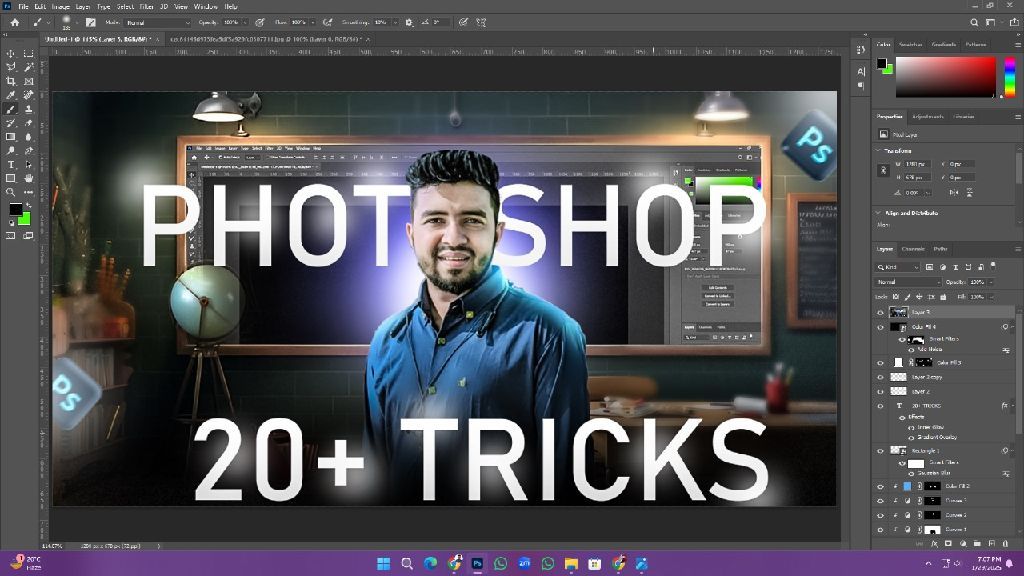Image resolution: width=1024 pixels, height=576 pixels.
Task: Open the layer blend mode Normal dropdown
Action: click(x=908, y=282)
